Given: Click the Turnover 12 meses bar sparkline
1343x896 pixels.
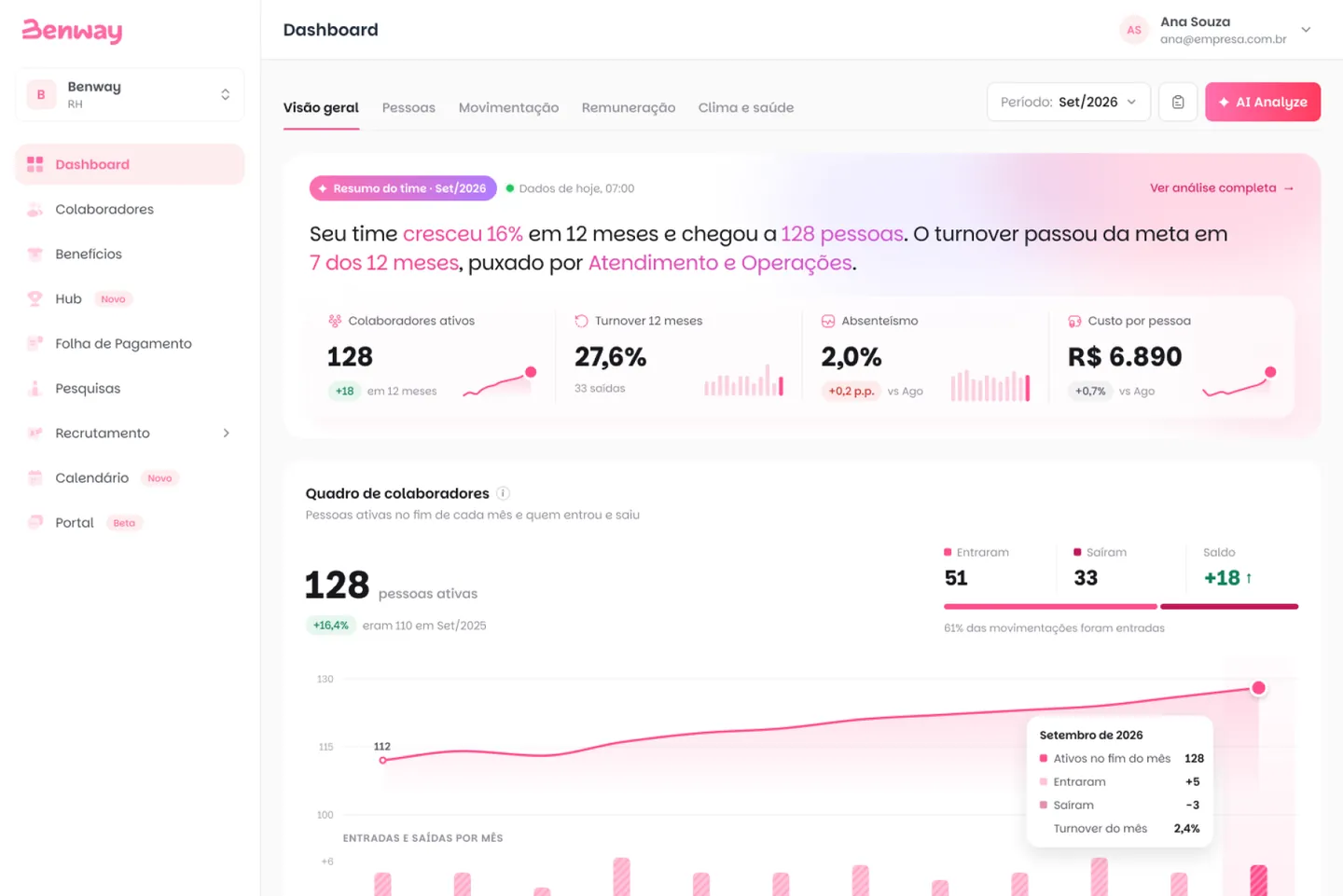Looking at the screenshot, I should tap(743, 380).
